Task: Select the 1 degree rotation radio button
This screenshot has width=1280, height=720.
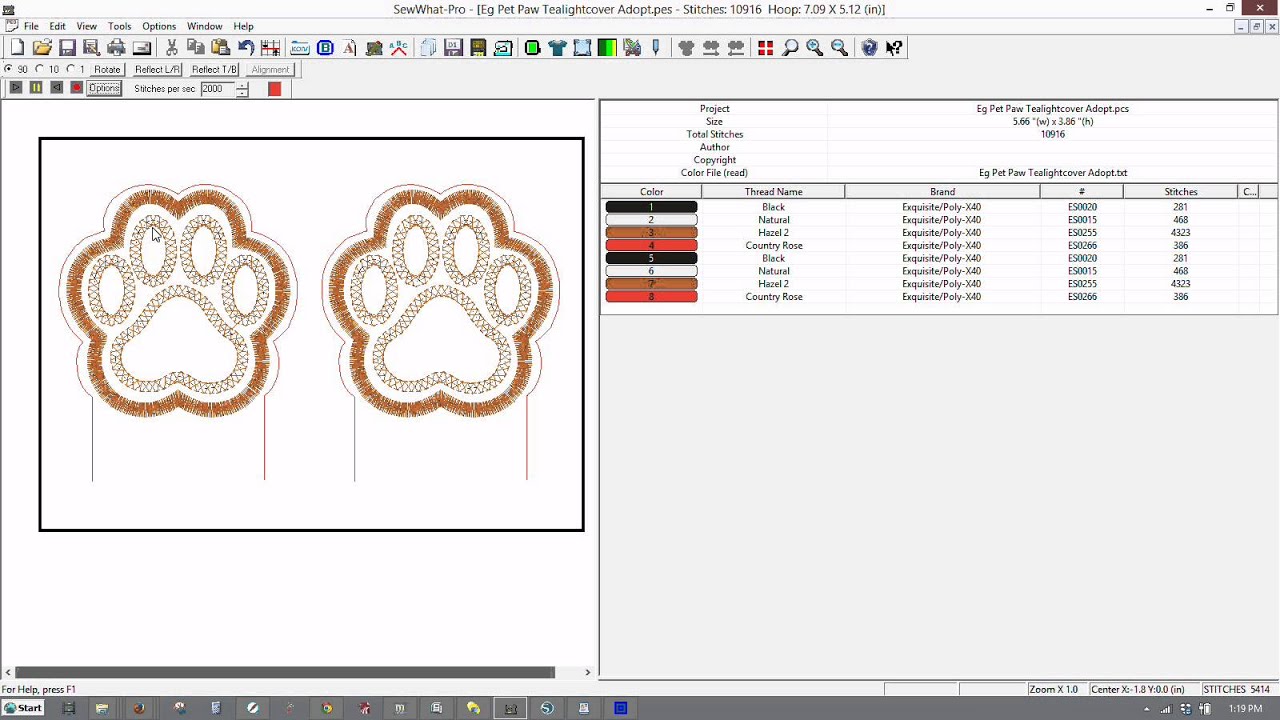Action: pyautogui.click(x=71, y=69)
